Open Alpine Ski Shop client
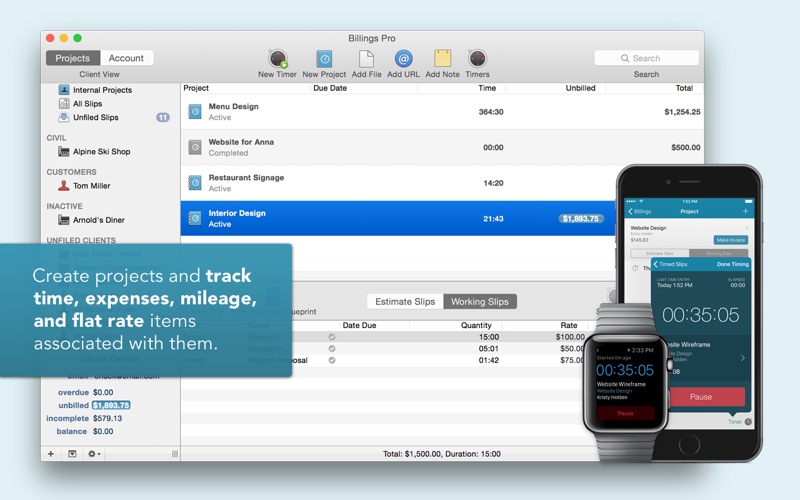Screen dimensions: 800x500 (101, 152)
